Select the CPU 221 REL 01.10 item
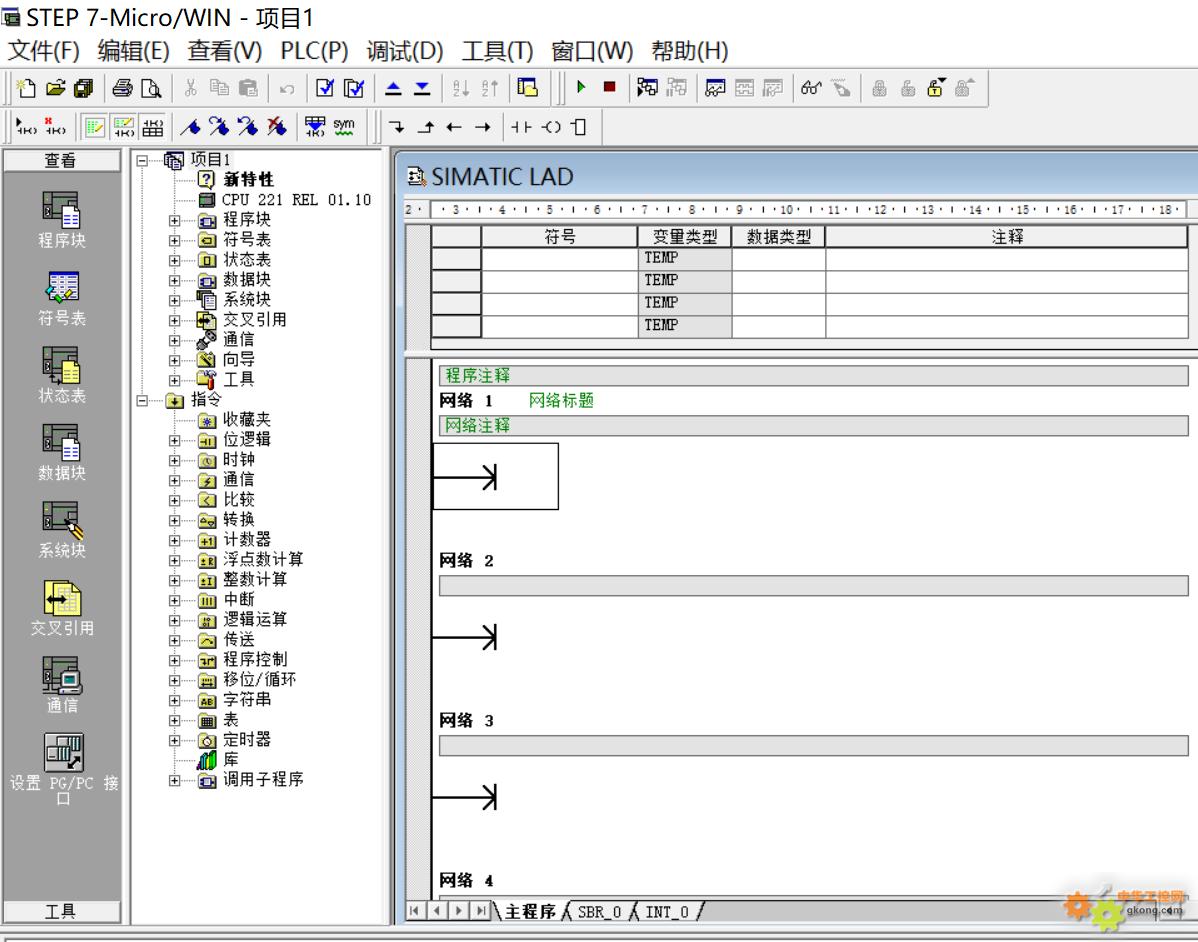 point(296,200)
